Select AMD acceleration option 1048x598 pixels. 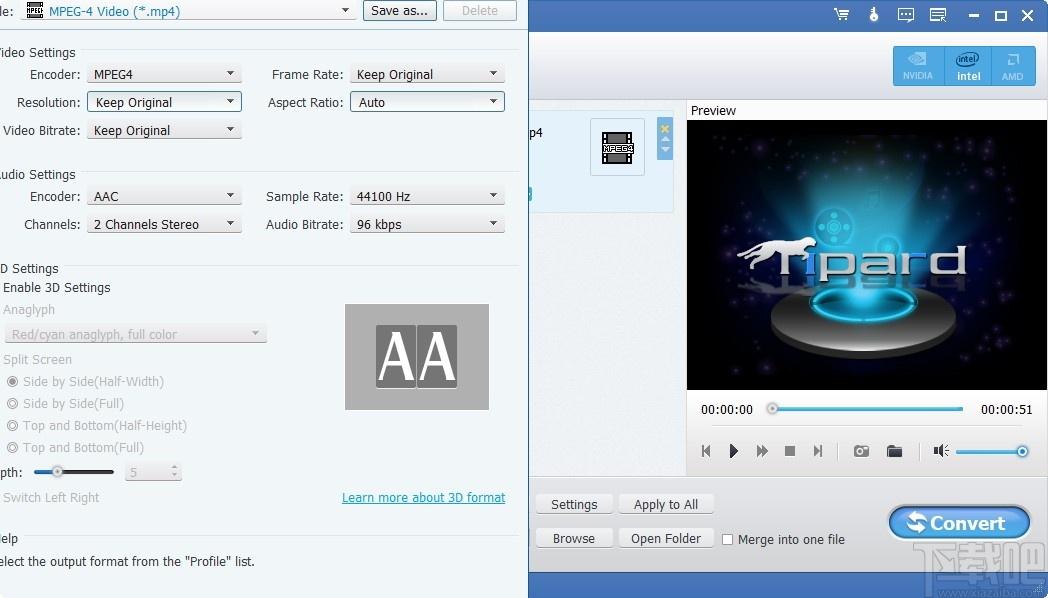[1013, 65]
